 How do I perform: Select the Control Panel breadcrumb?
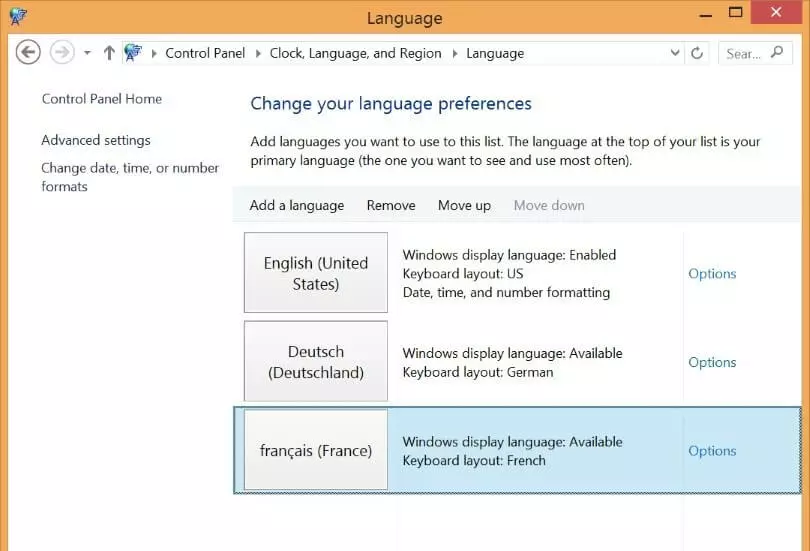(205, 53)
